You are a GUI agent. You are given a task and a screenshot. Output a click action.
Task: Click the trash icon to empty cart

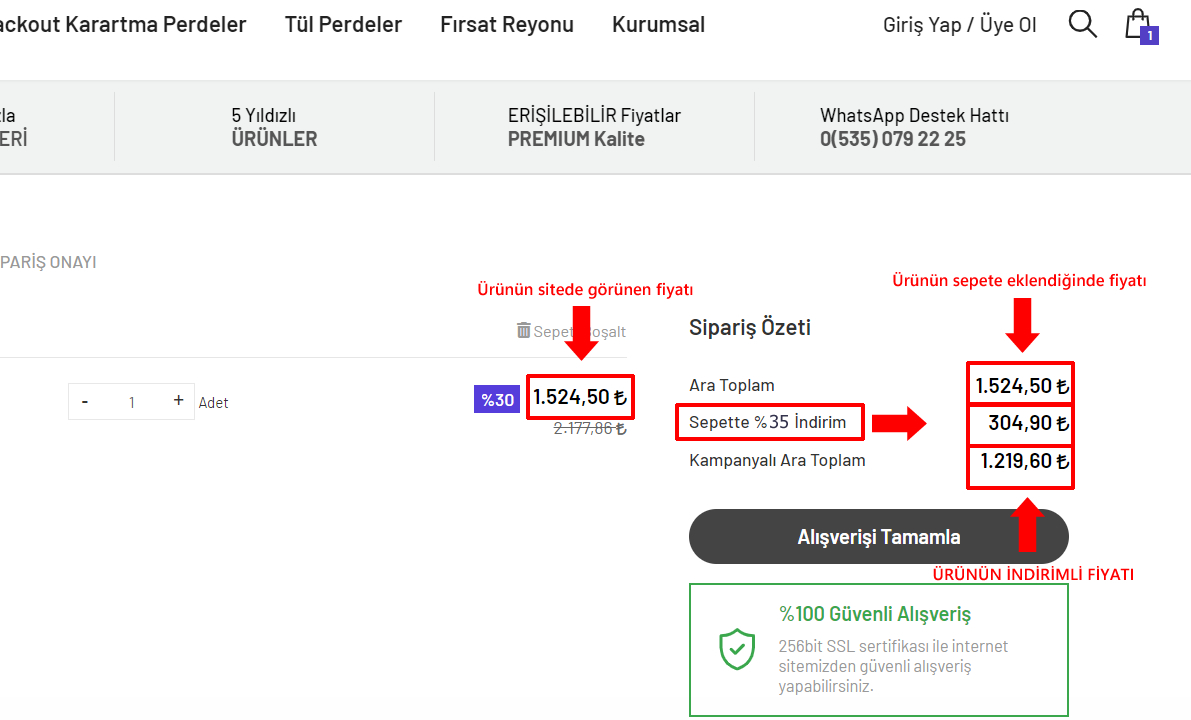point(524,330)
